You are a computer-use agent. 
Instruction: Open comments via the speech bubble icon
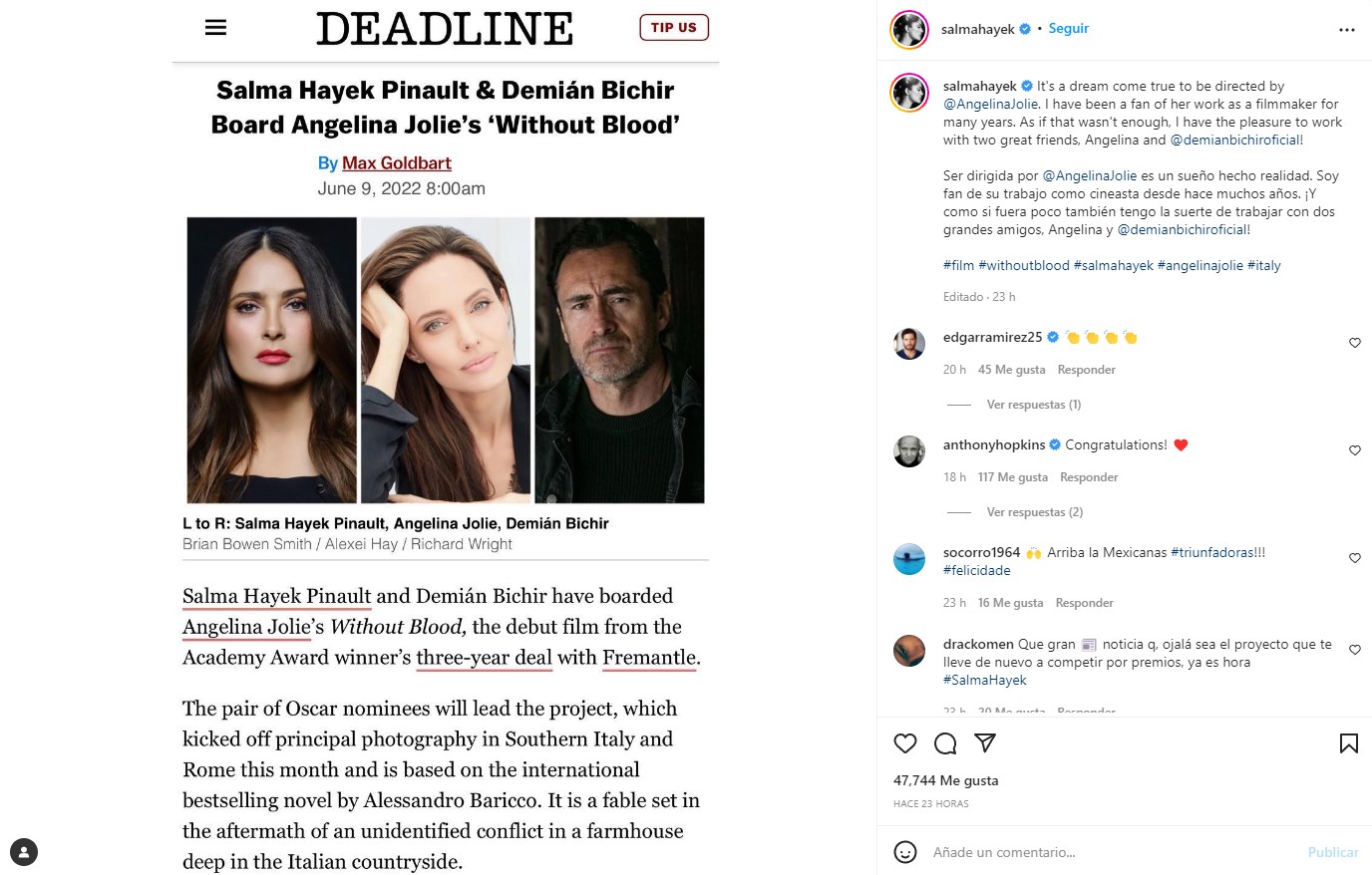click(945, 743)
